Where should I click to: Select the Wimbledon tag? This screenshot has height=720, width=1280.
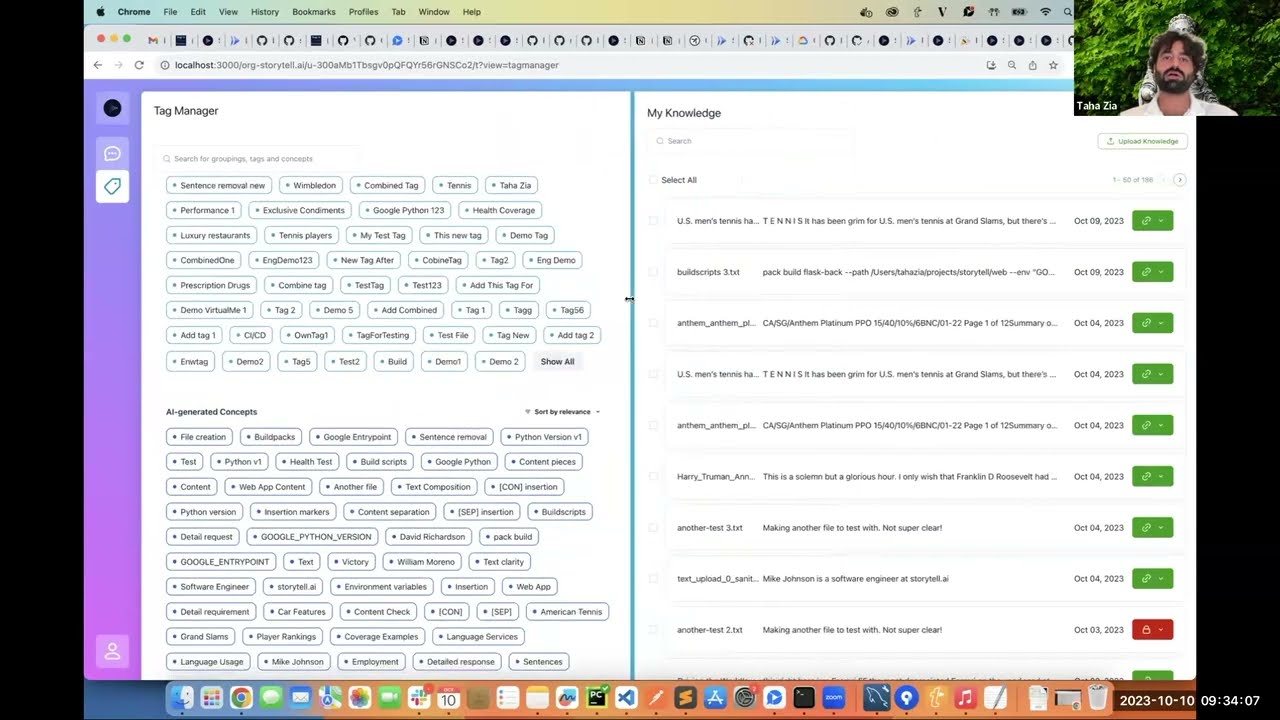point(309,185)
